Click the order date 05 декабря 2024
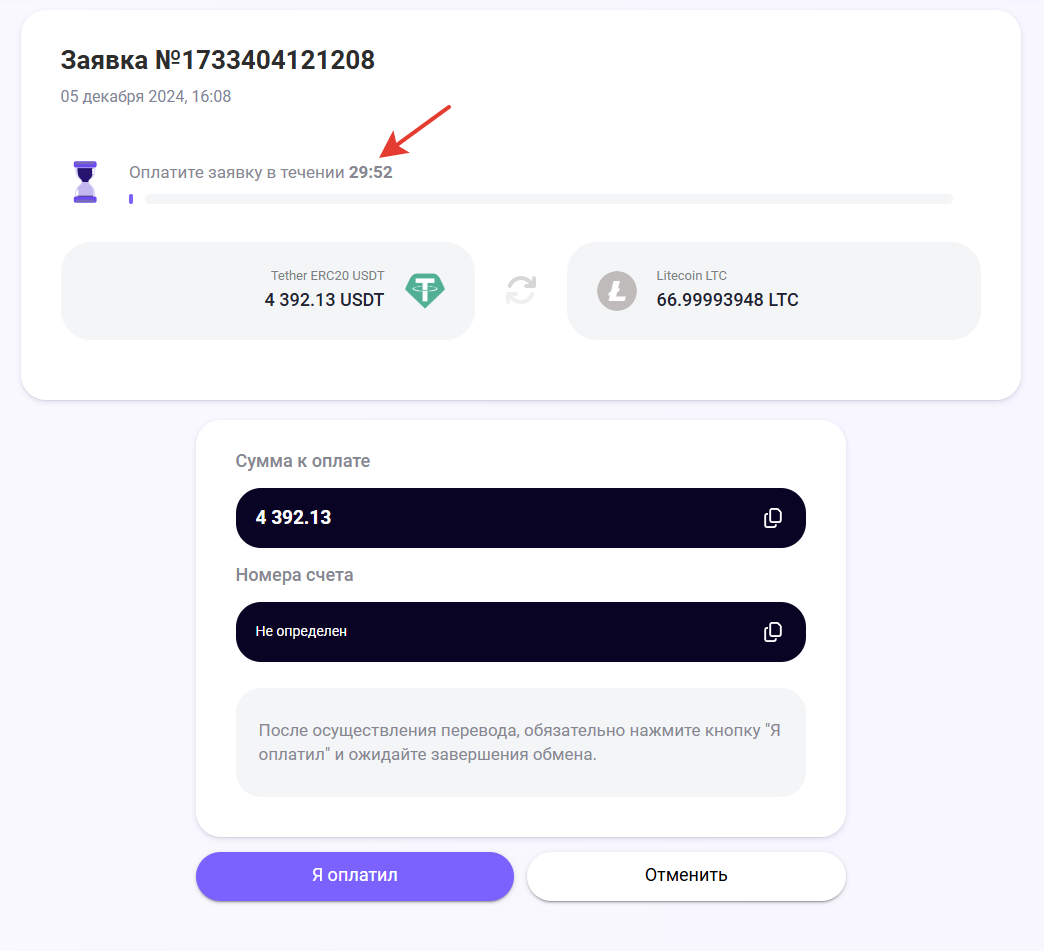This screenshot has height=951, width=1044. [146, 97]
